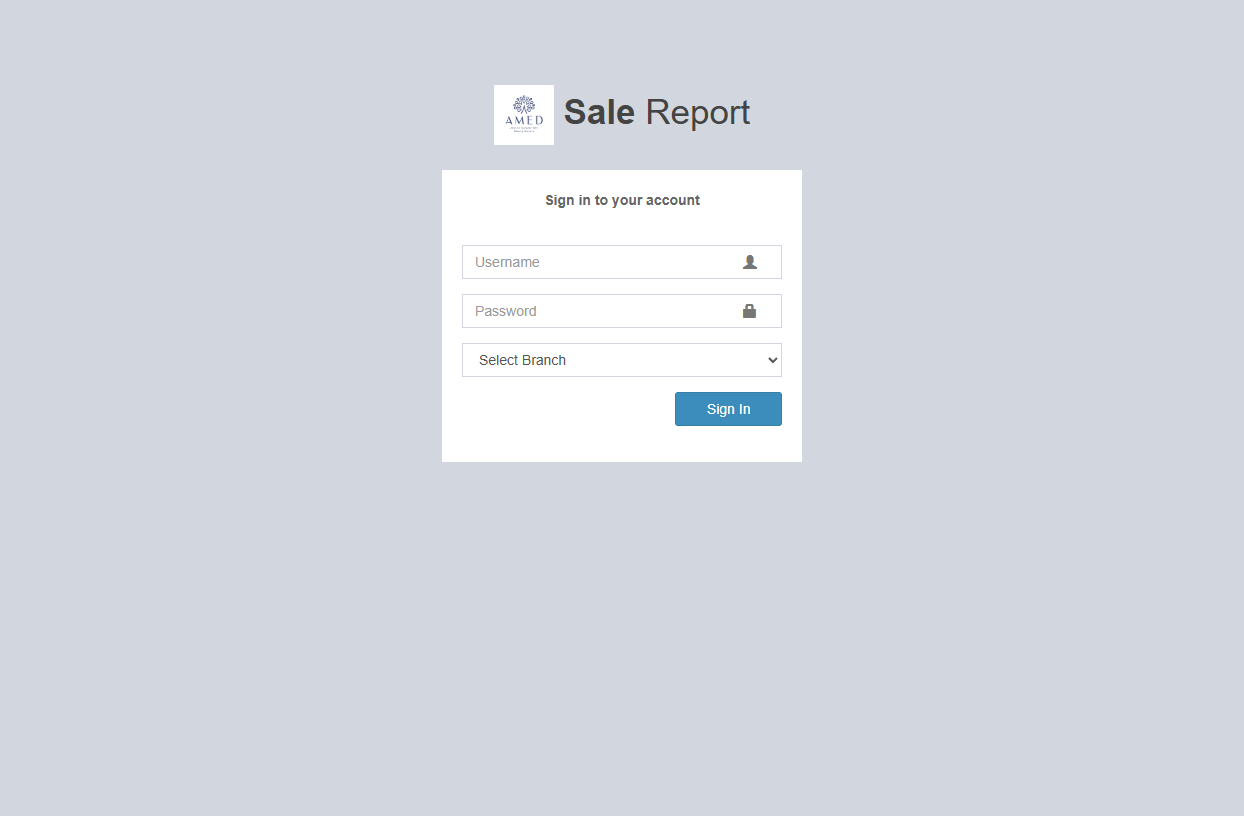Click the word "Report" in the title
1244x816 pixels.
(697, 112)
